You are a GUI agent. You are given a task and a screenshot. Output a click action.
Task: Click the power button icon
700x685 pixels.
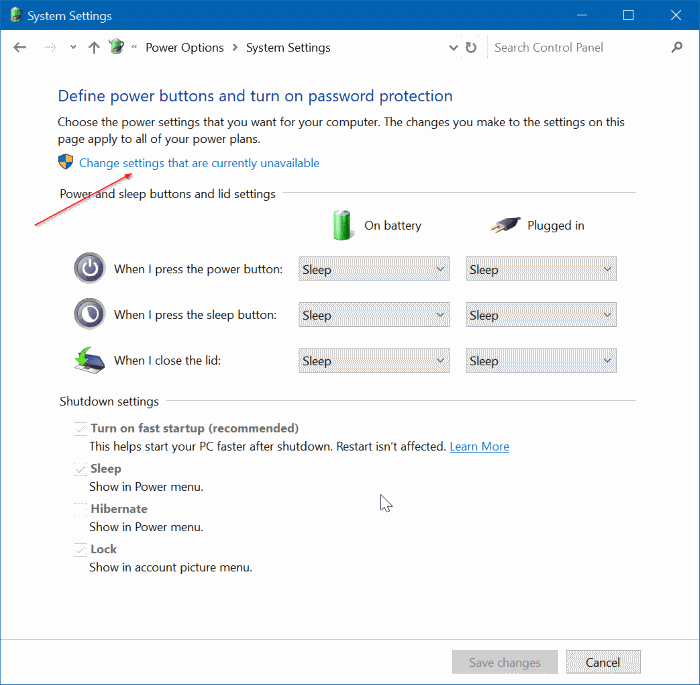click(90, 268)
